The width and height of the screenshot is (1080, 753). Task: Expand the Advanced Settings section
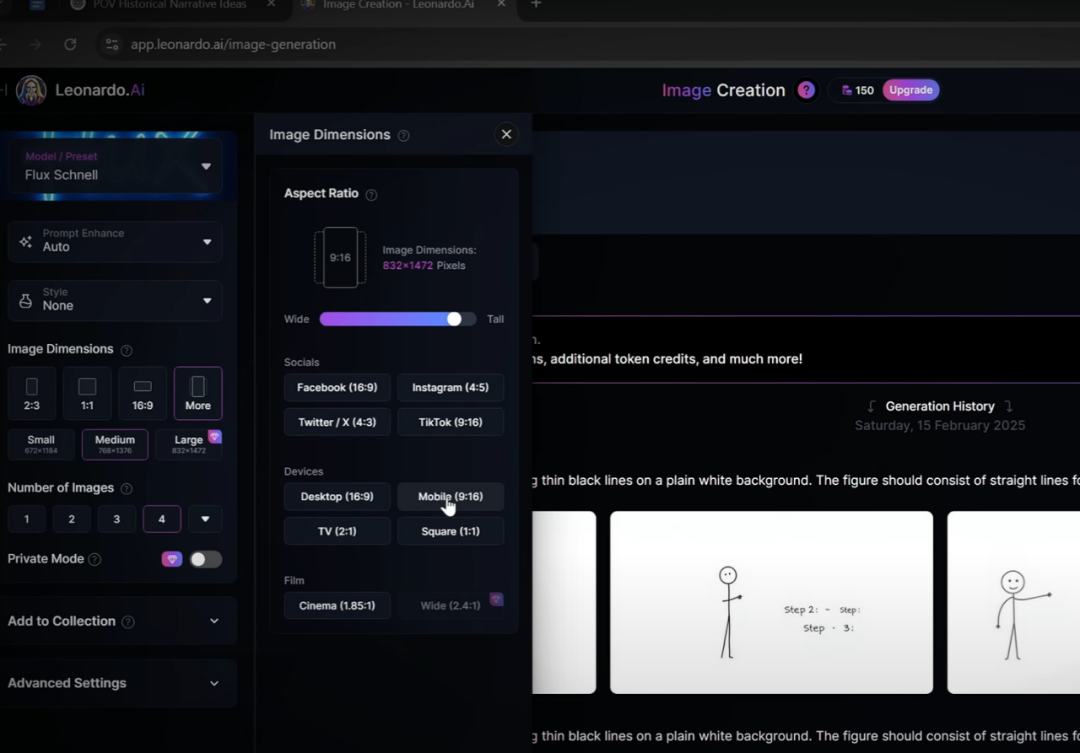pyautogui.click(x=115, y=683)
